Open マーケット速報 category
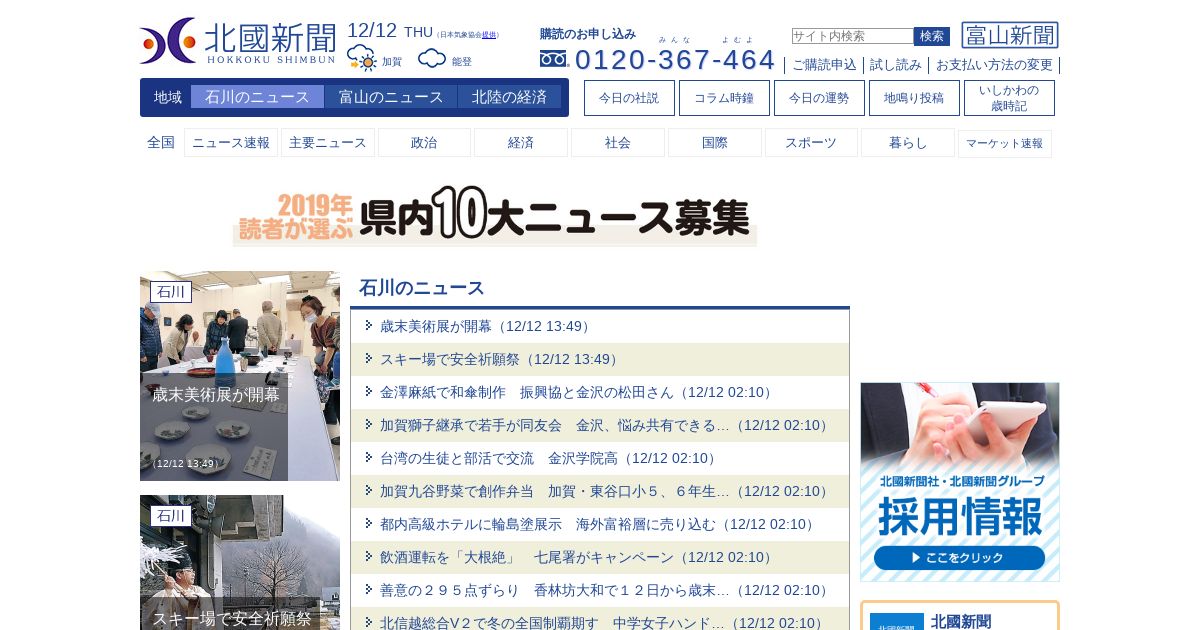The image size is (1200, 630). (1005, 143)
